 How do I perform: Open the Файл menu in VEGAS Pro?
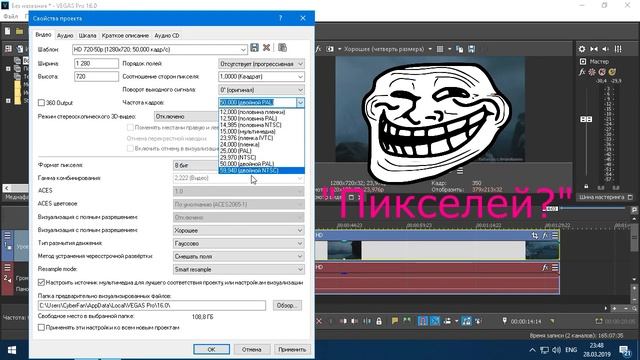pos(11,16)
